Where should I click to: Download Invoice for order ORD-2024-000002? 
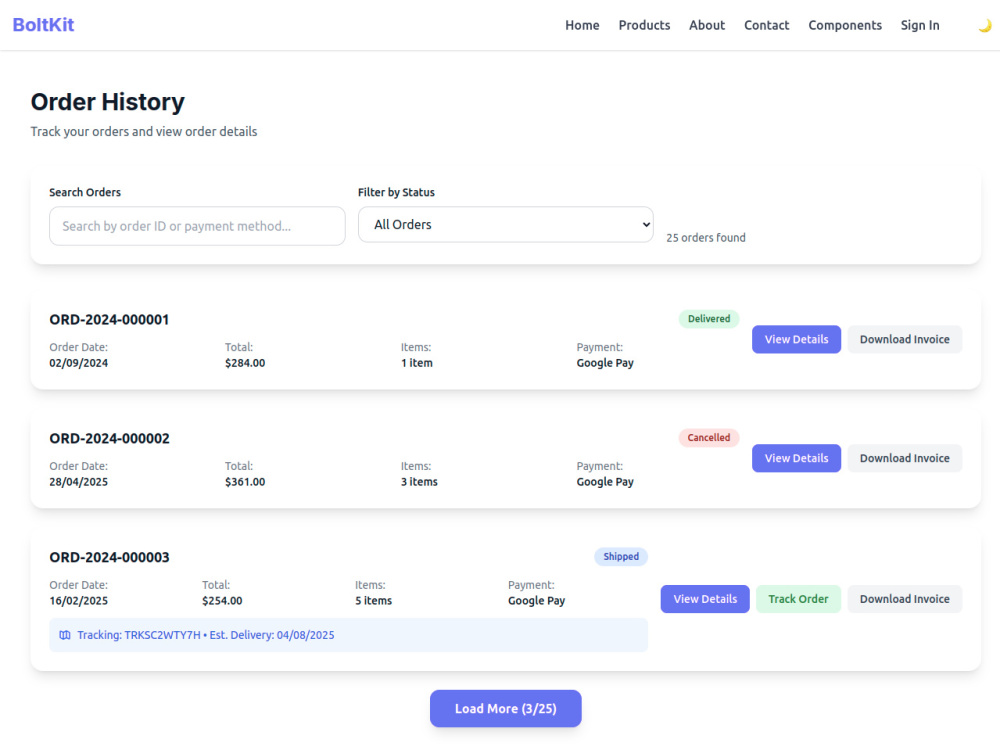click(x=904, y=458)
